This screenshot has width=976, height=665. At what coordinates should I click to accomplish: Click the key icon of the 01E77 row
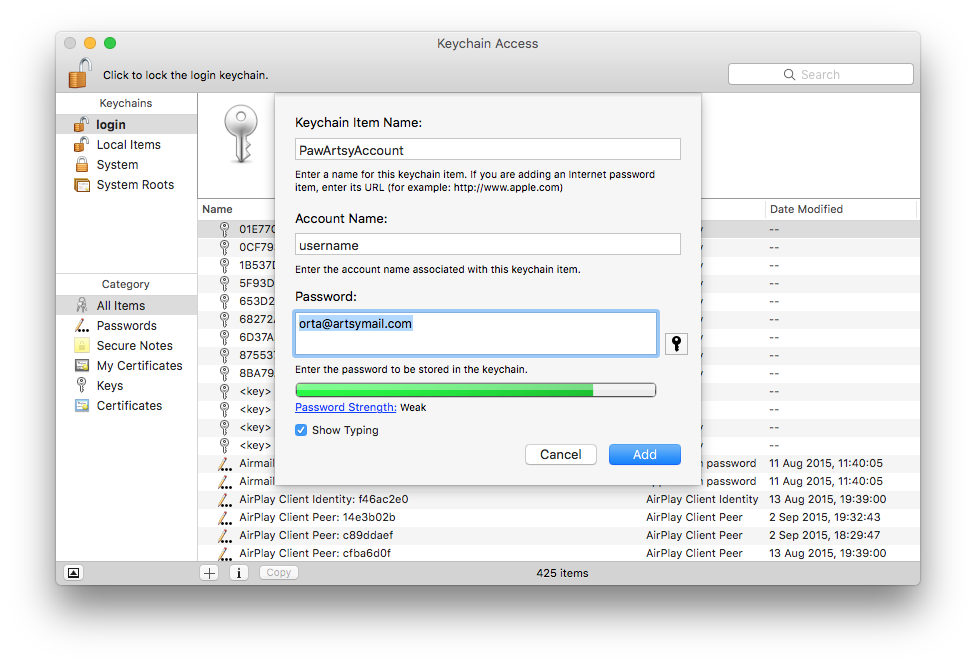224,229
